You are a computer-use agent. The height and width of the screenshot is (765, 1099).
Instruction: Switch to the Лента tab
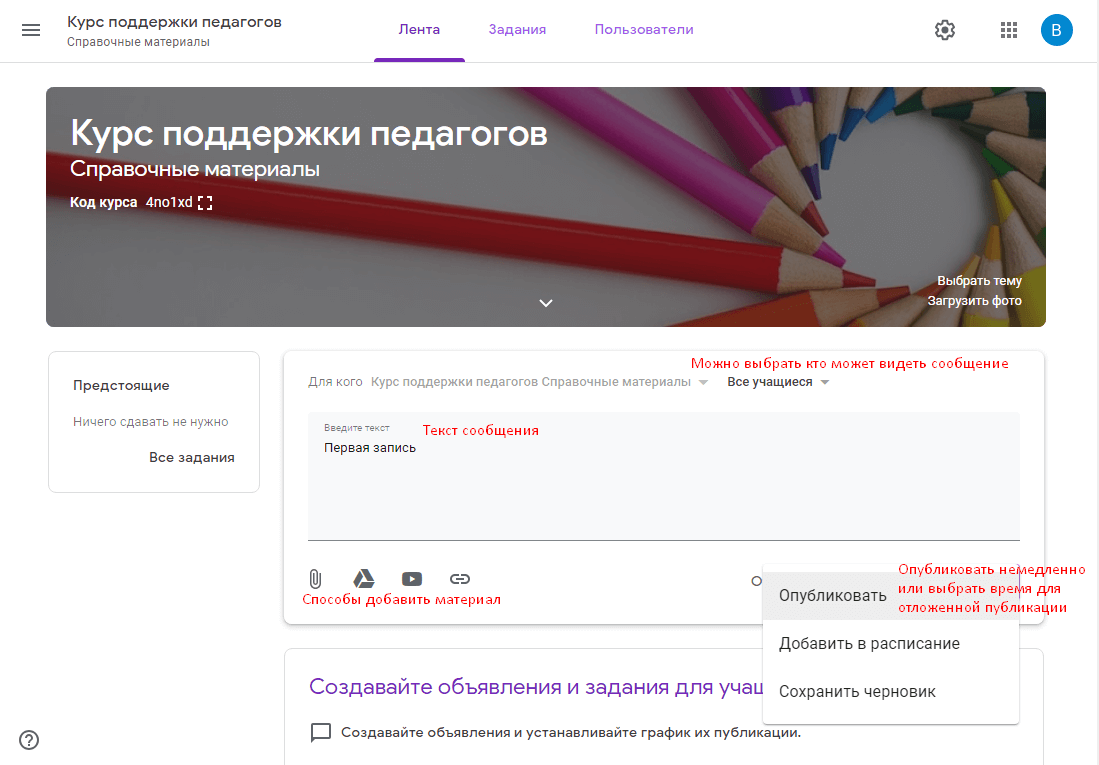tap(419, 29)
